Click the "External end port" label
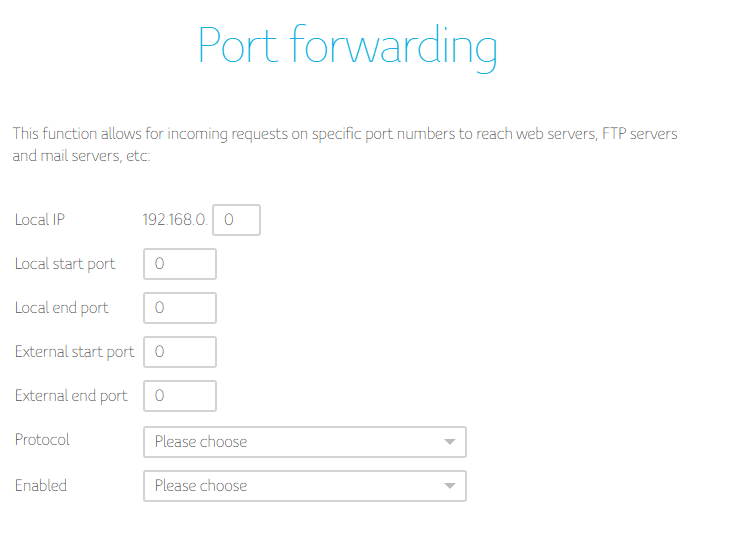737x540 pixels. point(71,396)
